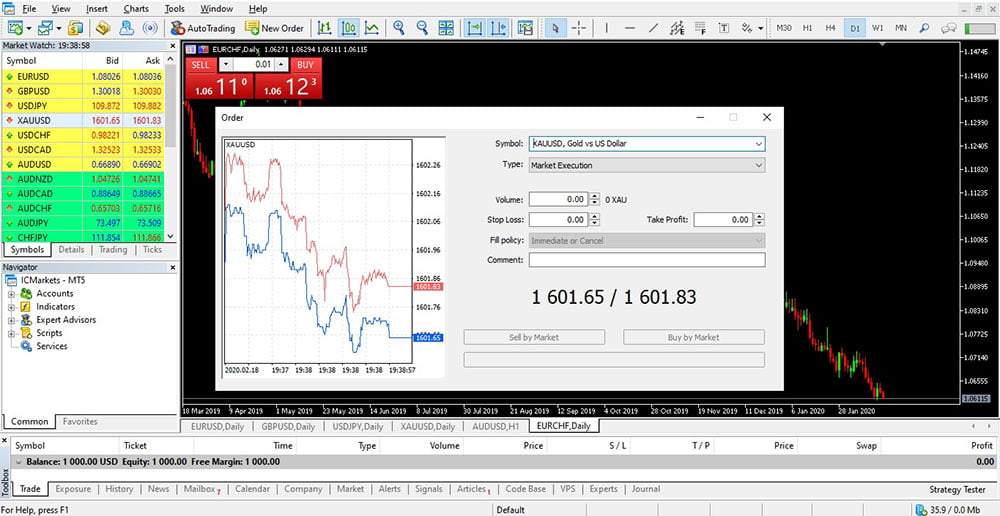Image resolution: width=1000 pixels, height=516 pixels.
Task: Toggle the Market Watch dollar-stack icon
Action: 76,28
